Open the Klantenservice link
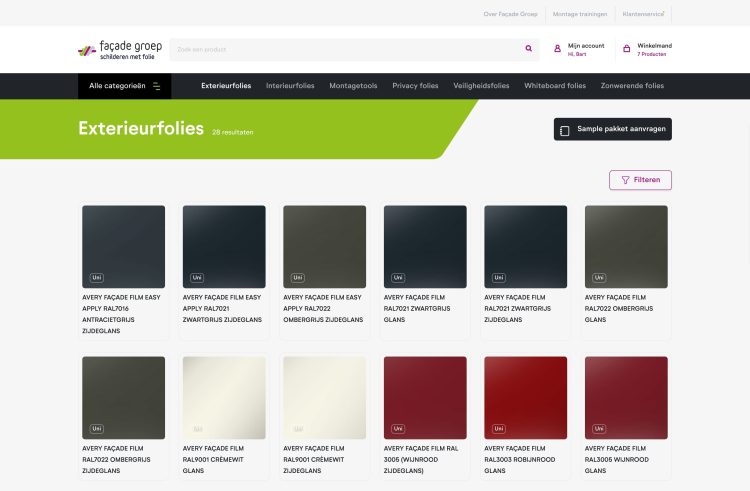The height and width of the screenshot is (491, 750). pyautogui.click(x=643, y=14)
